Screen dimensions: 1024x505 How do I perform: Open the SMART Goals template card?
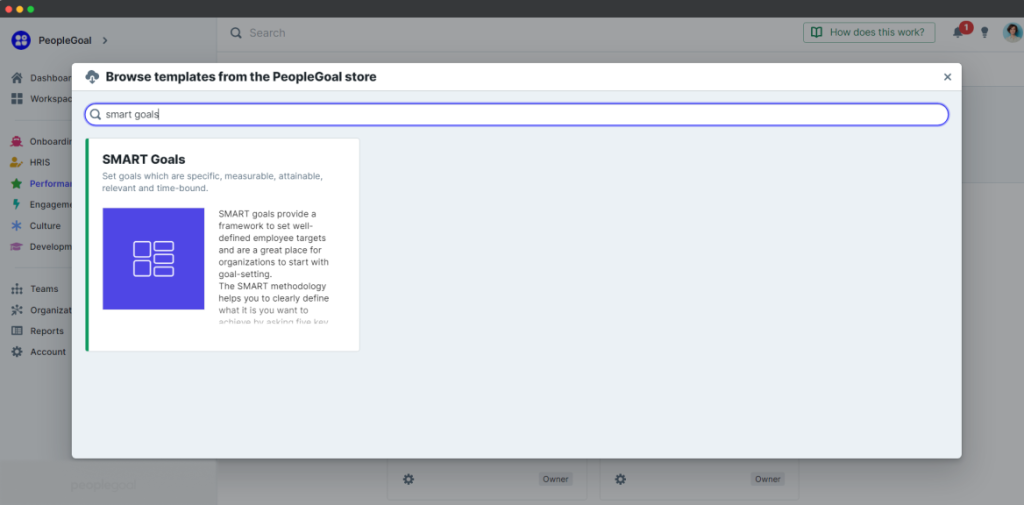[x=223, y=245]
